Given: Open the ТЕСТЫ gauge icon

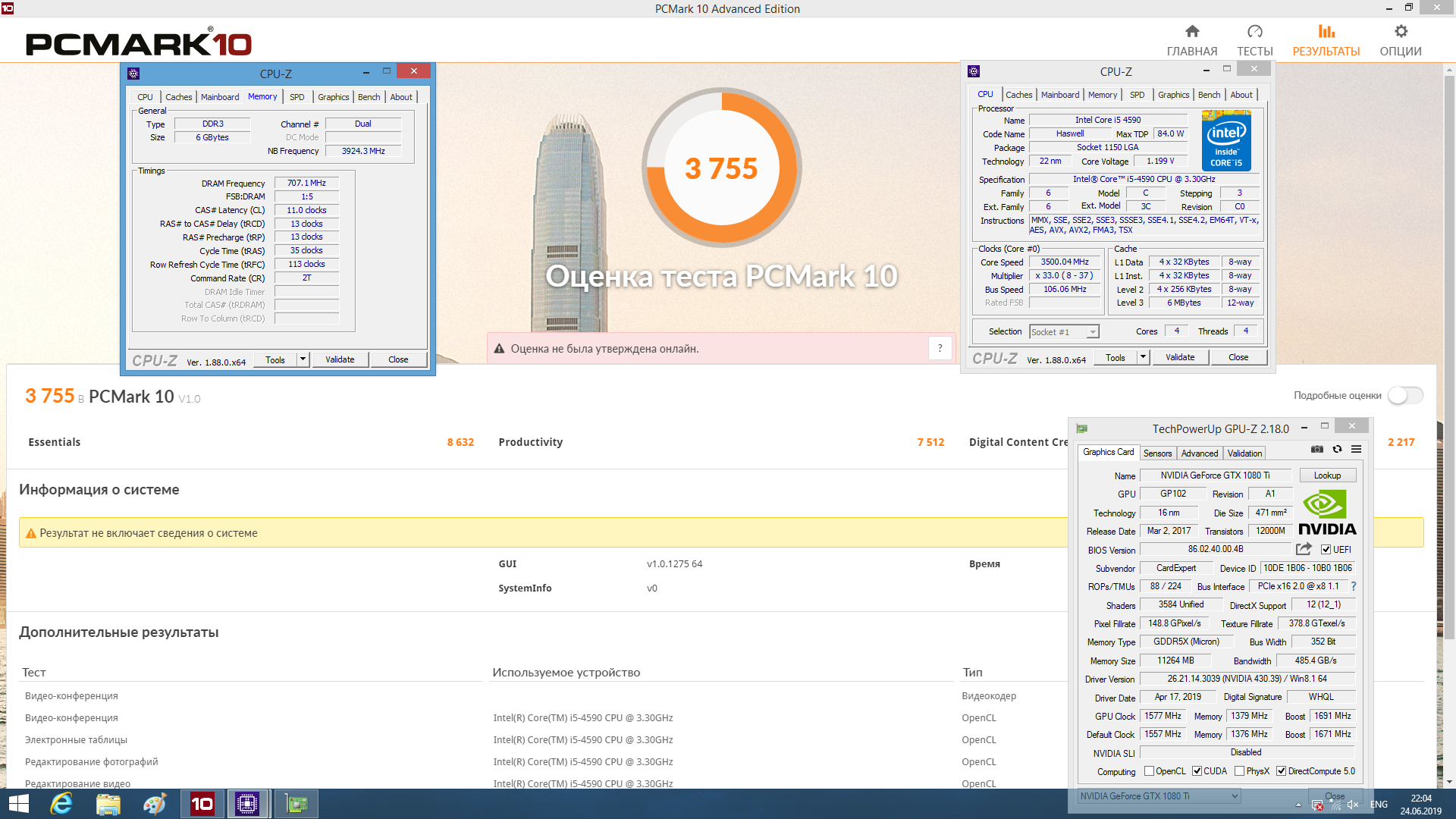Looking at the screenshot, I should coord(1255,31).
